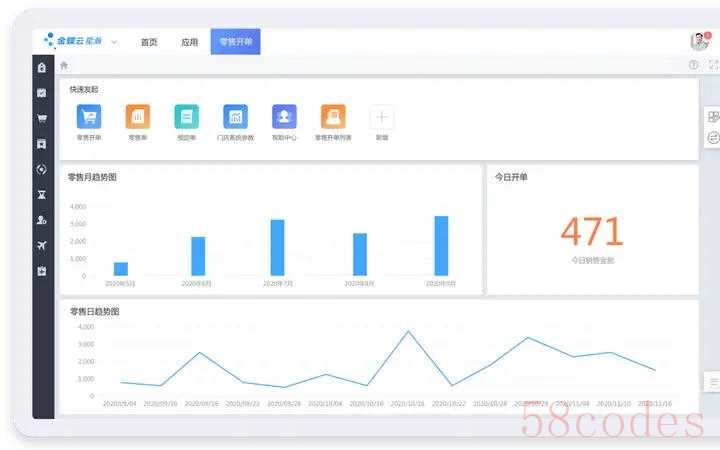The width and height of the screenshot is (720, 450).
Task: Click the circular help icon near top right
Action: (x=693, y=65)
